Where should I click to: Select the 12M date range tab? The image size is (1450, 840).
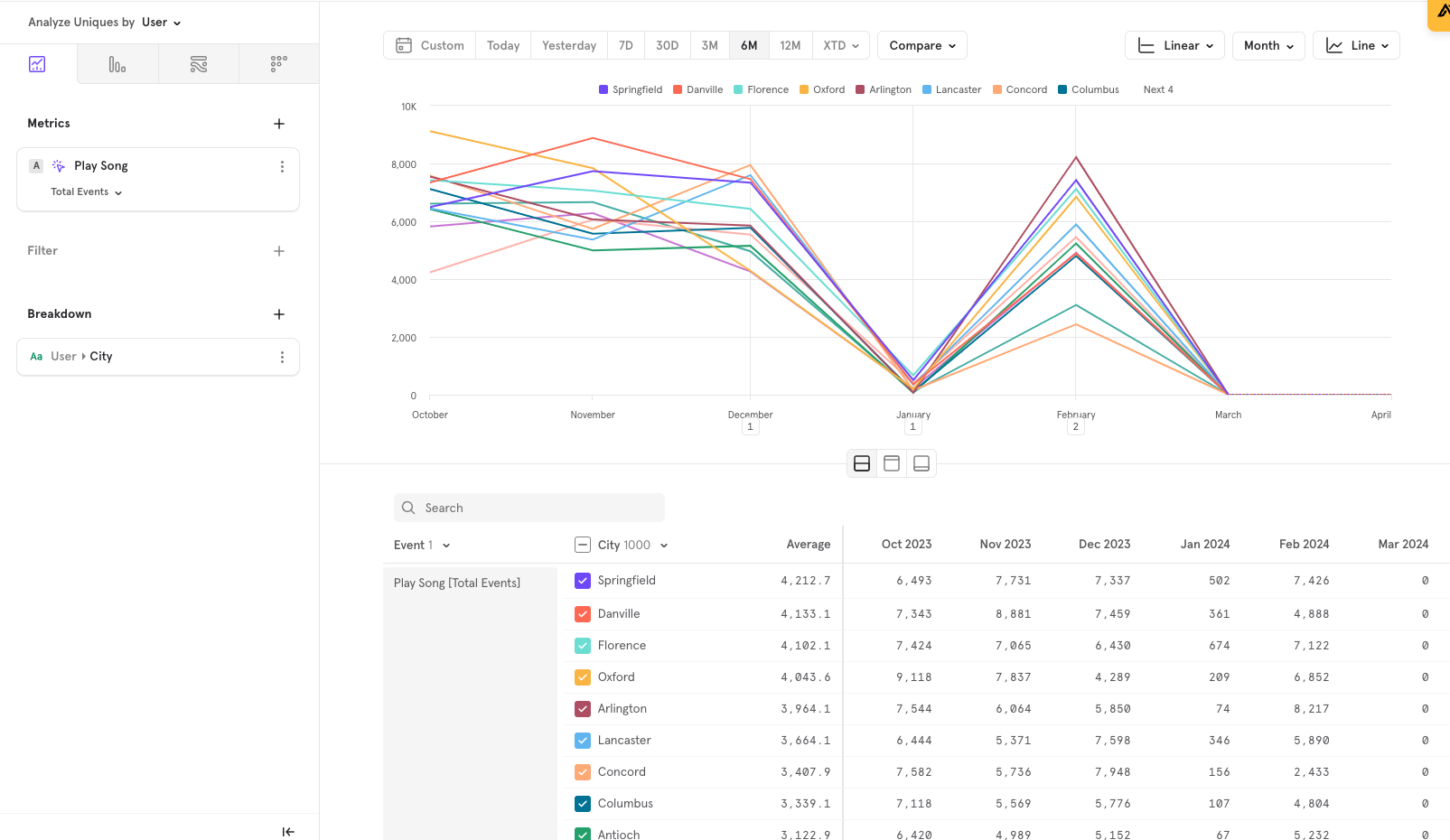(790, 46)
